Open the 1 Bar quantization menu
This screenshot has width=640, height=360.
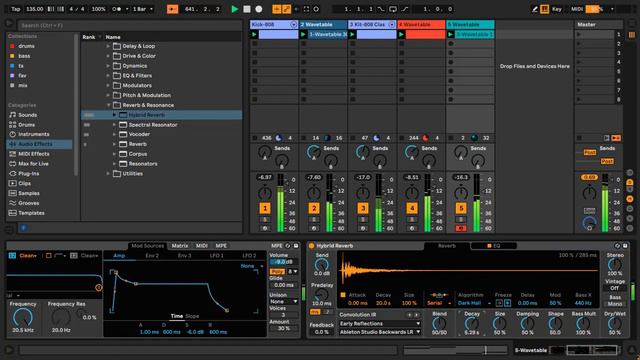143,9
